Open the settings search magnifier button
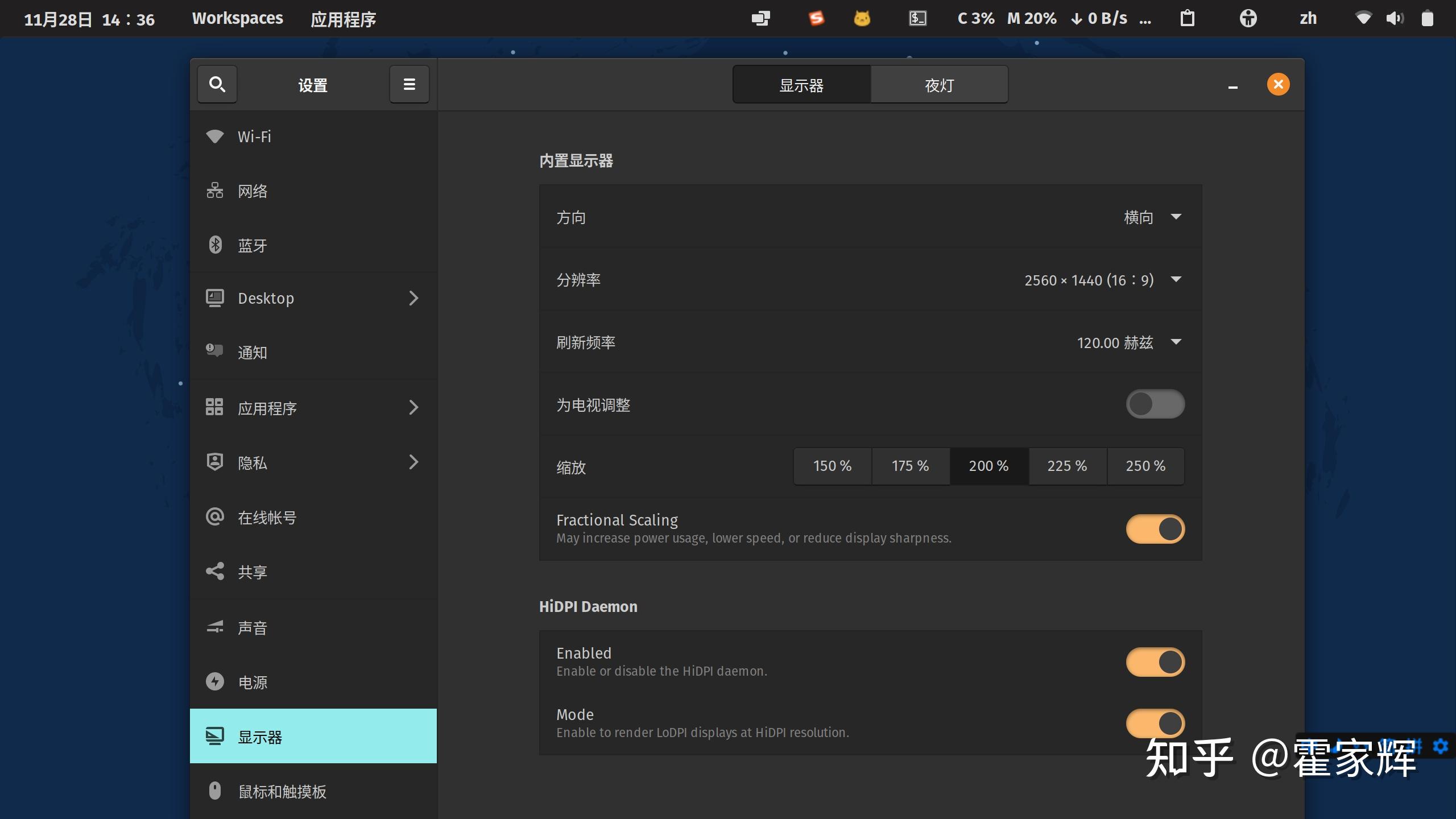The height and width of the screenshot is (819, 1456). coord(217,85)
